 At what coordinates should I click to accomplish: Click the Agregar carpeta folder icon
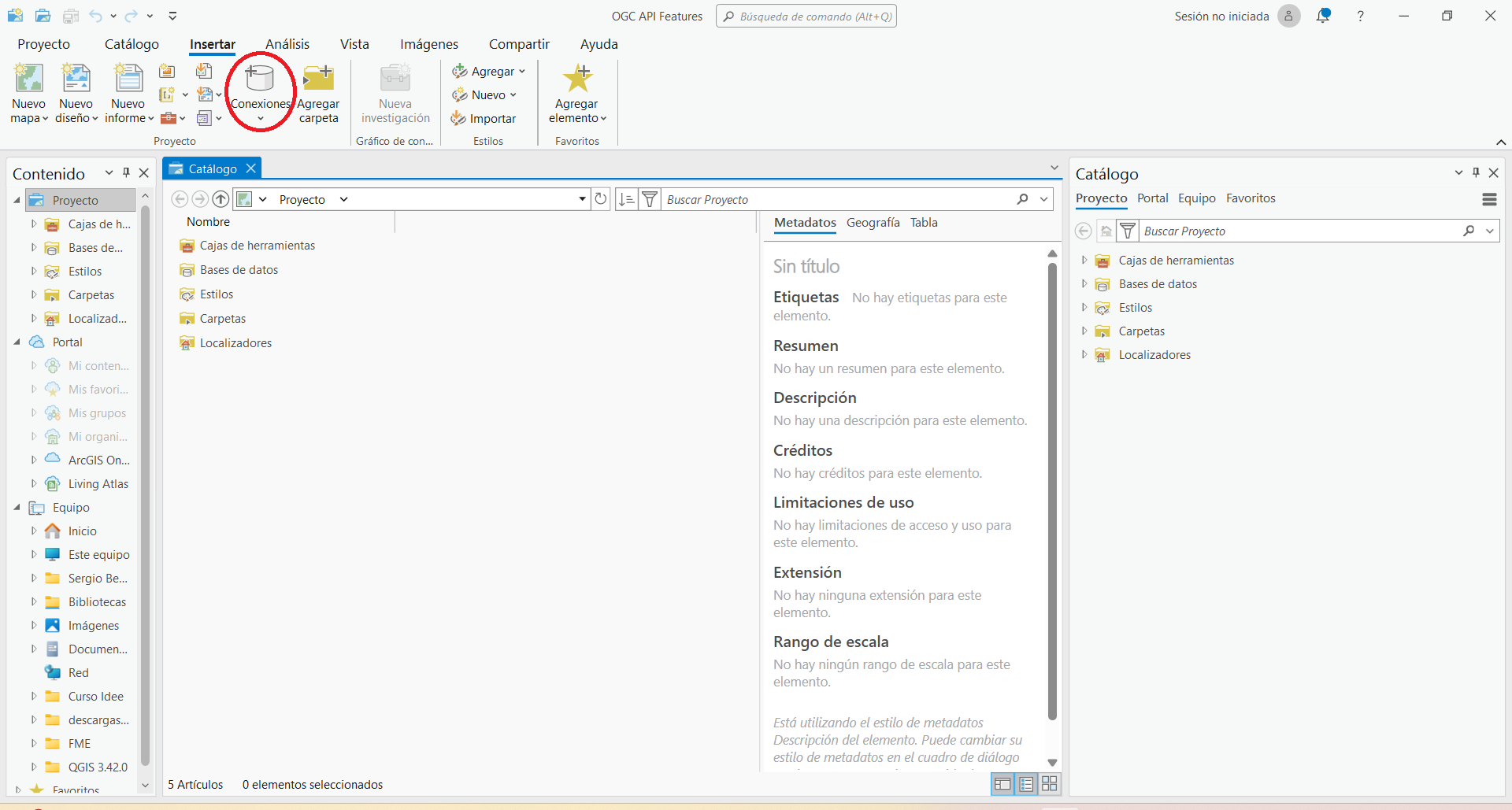pos(318,79)
